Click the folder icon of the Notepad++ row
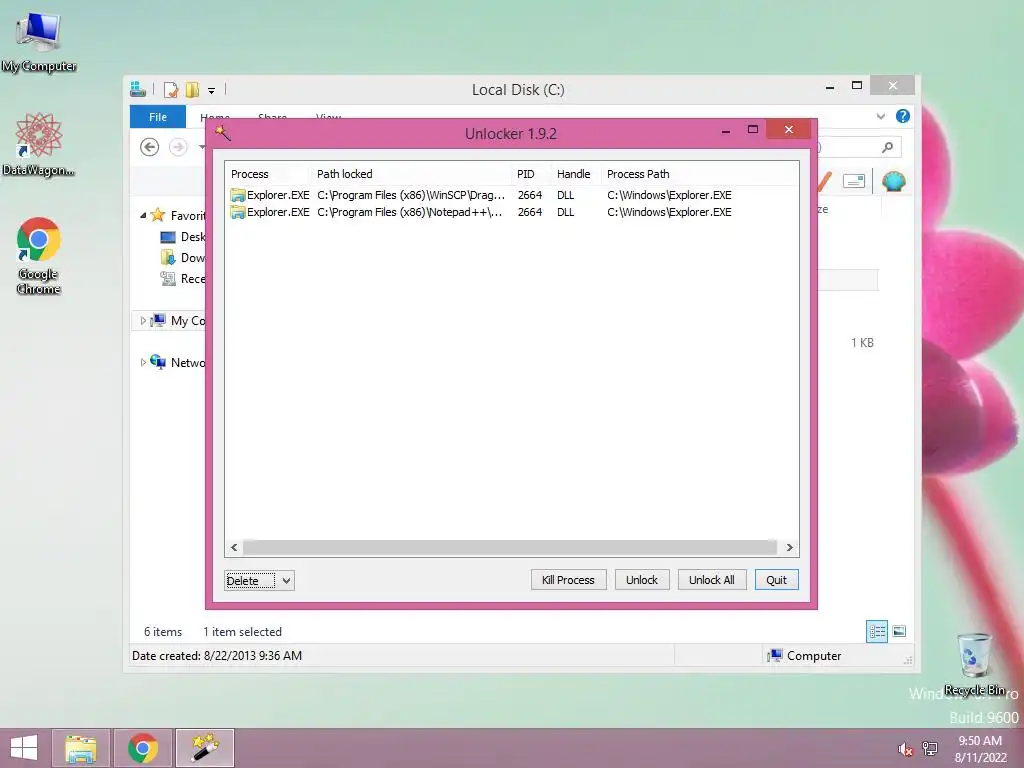Viewport: 1024px width, 768px height. point(238,212)
